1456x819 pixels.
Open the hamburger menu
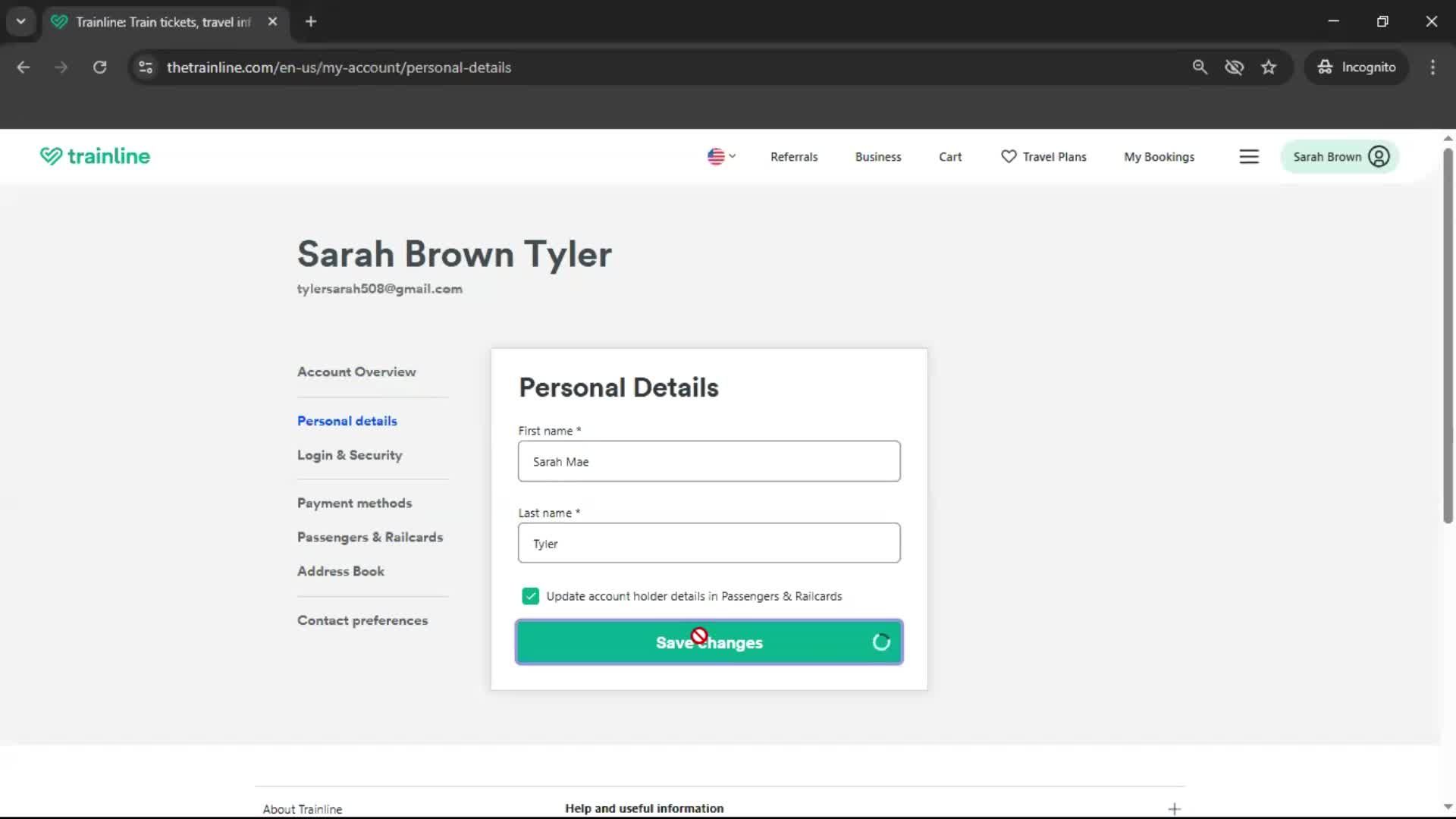[1249, 156]
